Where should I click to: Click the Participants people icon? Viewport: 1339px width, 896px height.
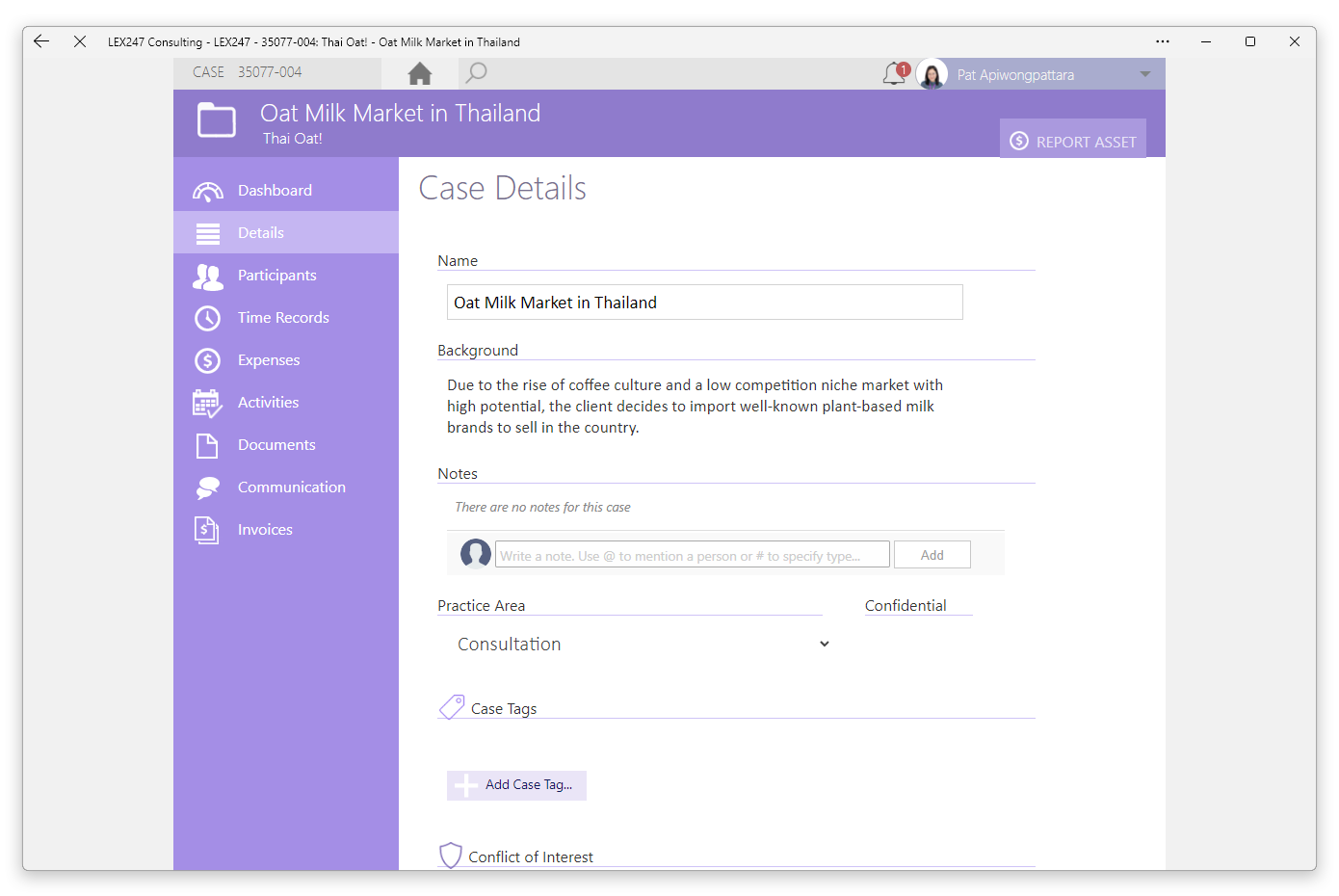[207, 277]
